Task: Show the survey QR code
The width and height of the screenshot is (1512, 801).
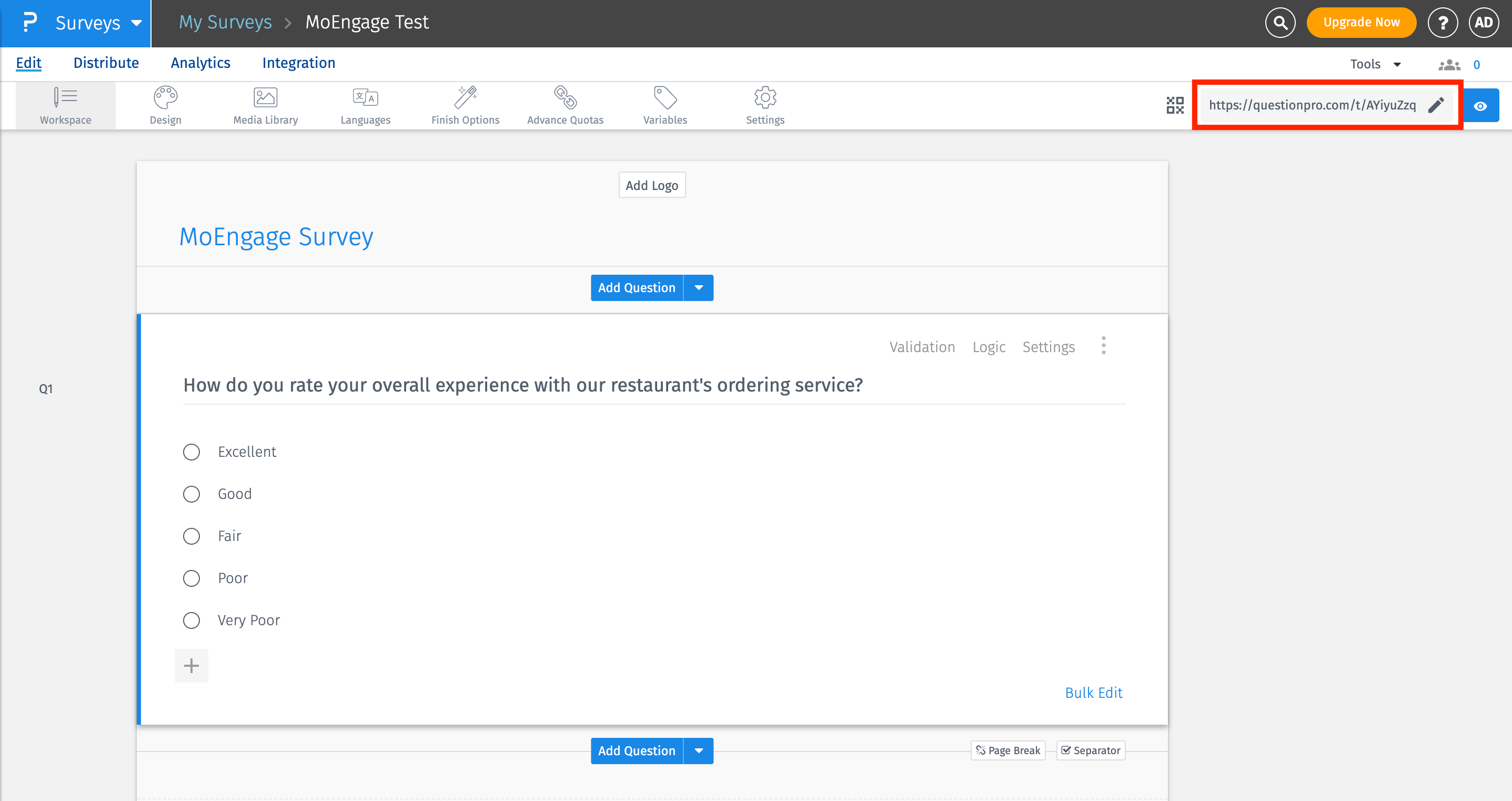Action: tap(1175, 106)
